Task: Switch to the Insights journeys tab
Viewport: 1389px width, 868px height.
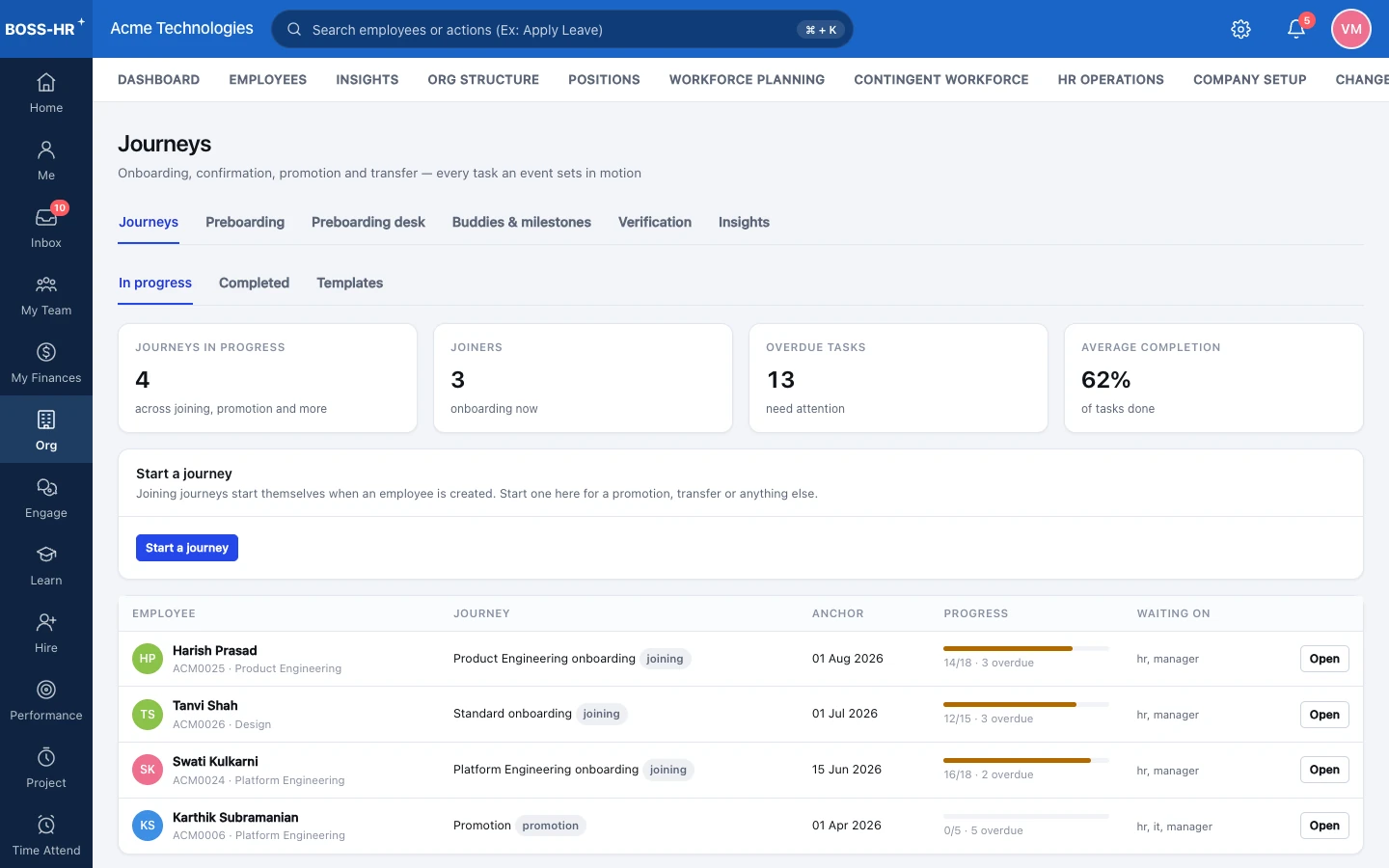Action: (744, 222)
